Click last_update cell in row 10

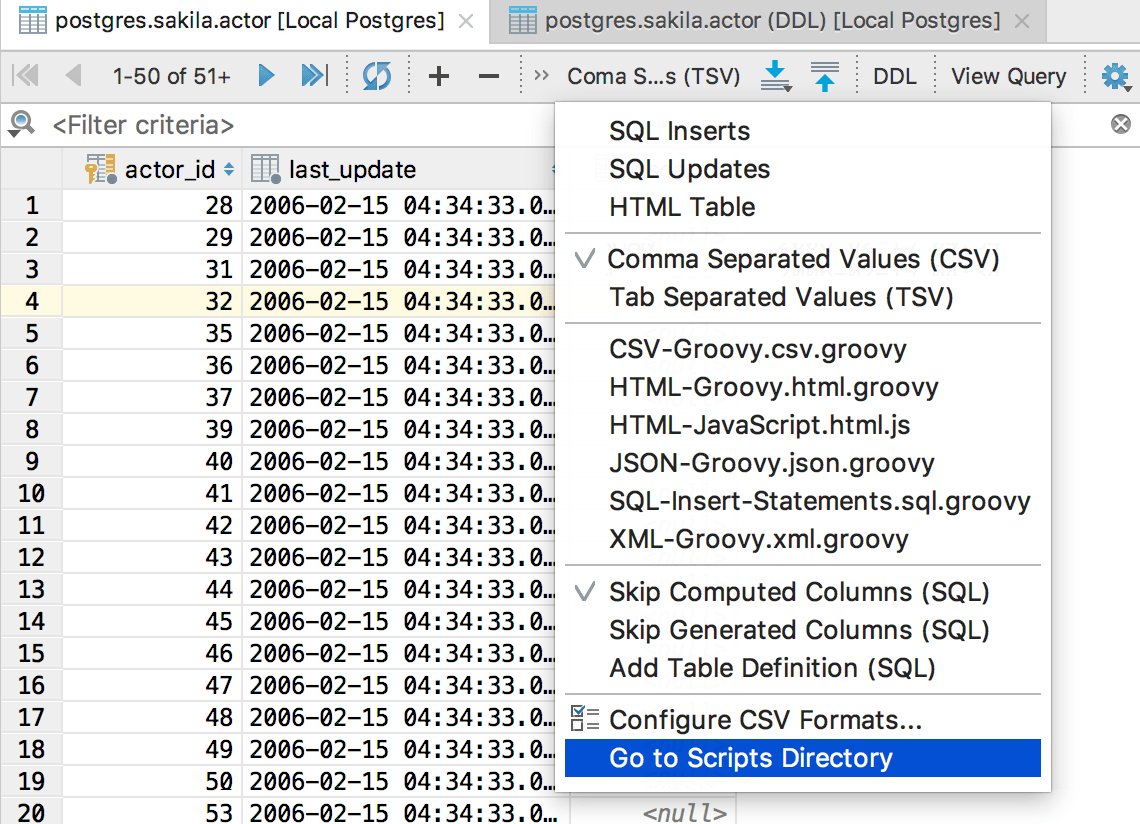399,493
